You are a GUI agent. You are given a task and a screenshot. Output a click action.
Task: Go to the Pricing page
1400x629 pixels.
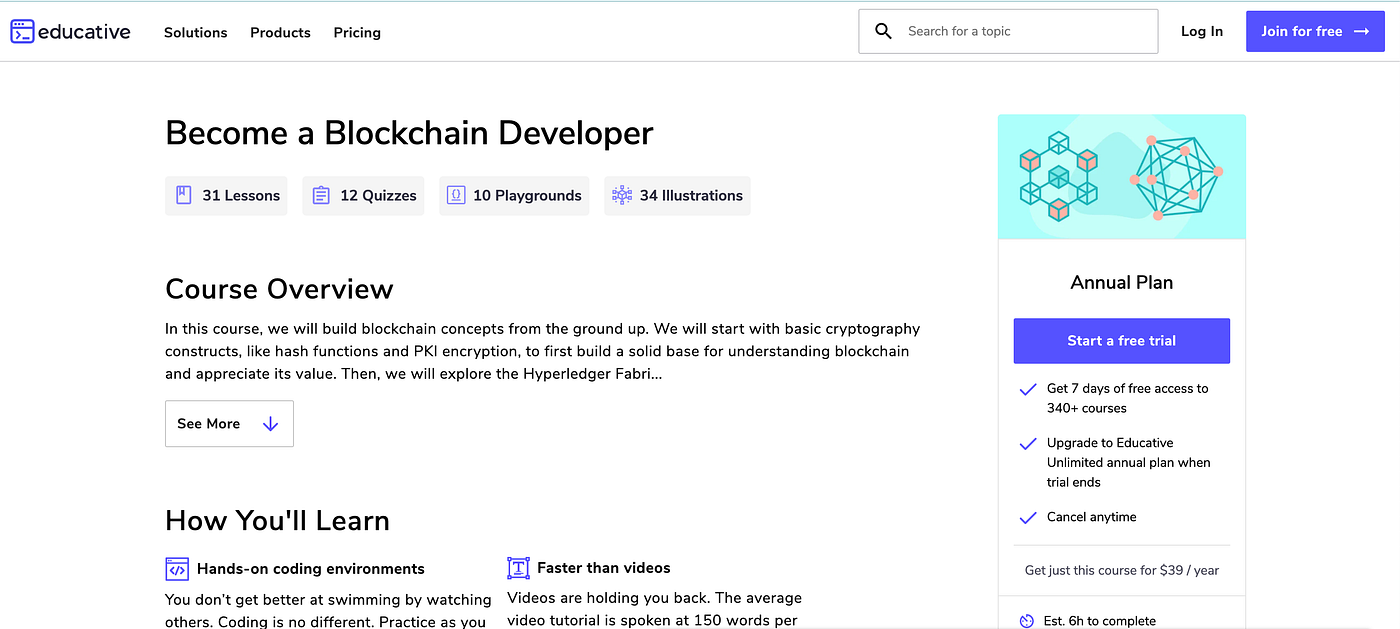(x=357, y=32)
